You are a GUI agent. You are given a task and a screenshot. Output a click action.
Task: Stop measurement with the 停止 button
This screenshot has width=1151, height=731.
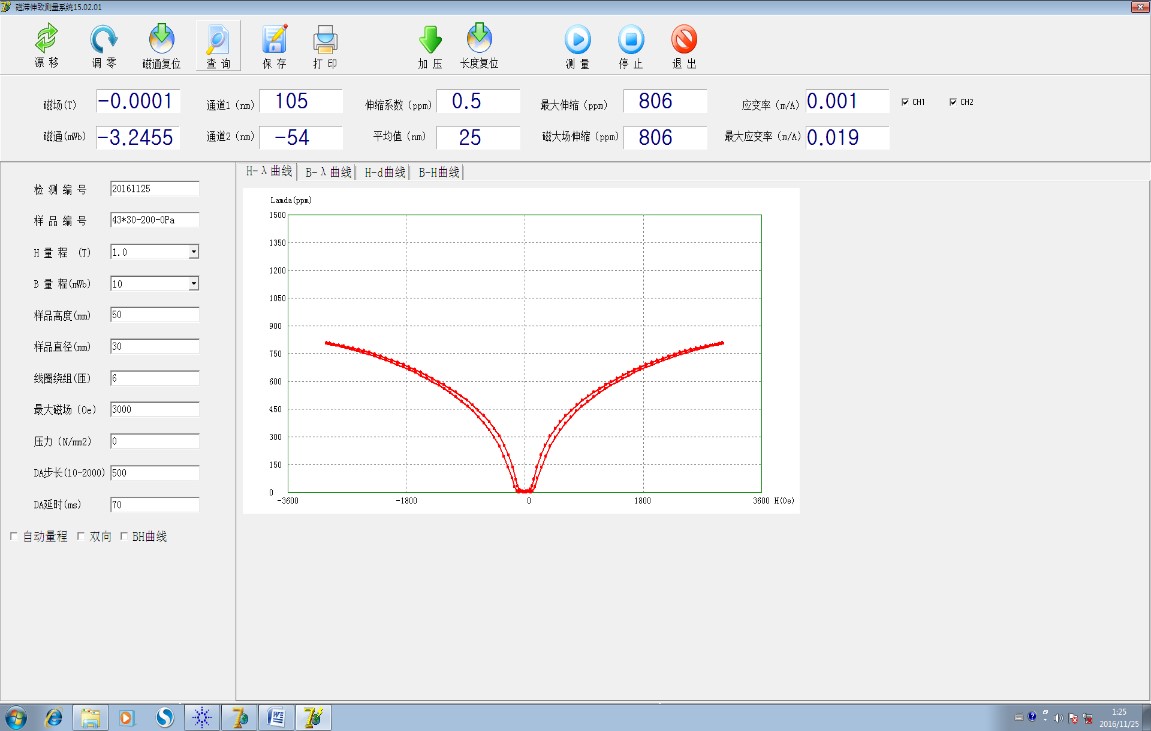point(631,41)
